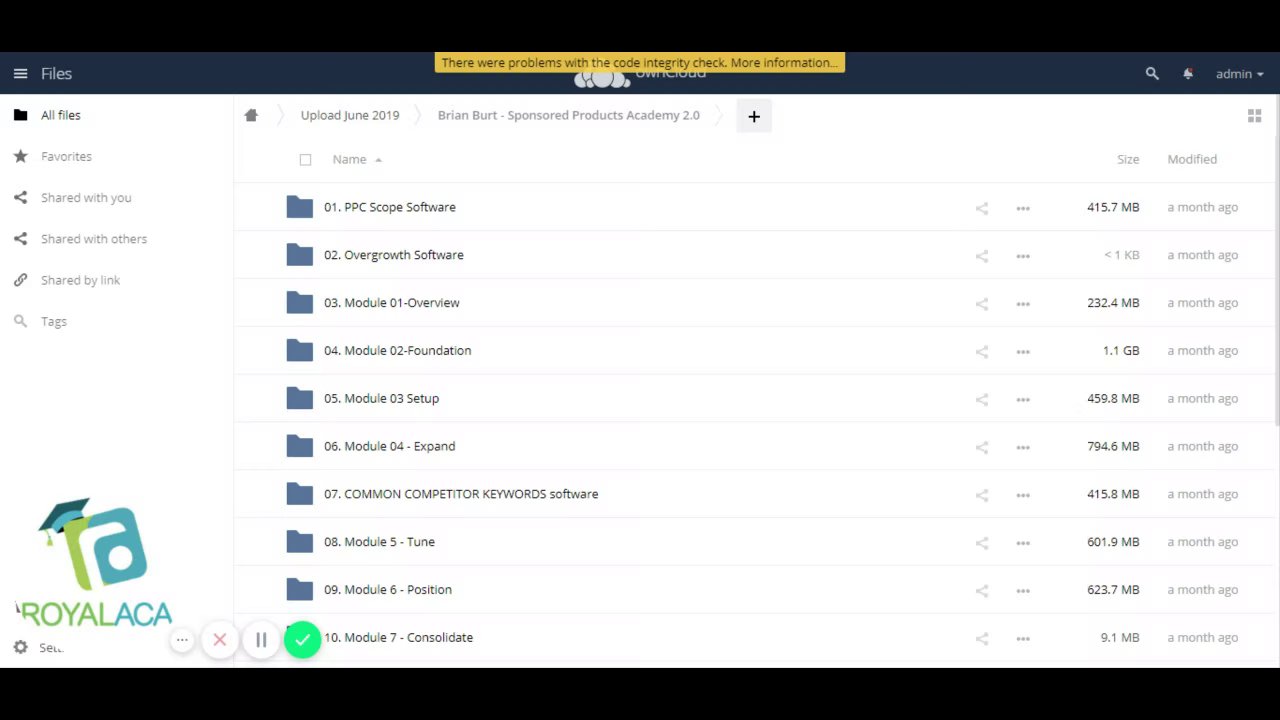
Task: Open more actions for 04. Module 02-Foundation
Action: click(x=1023, y=351)
